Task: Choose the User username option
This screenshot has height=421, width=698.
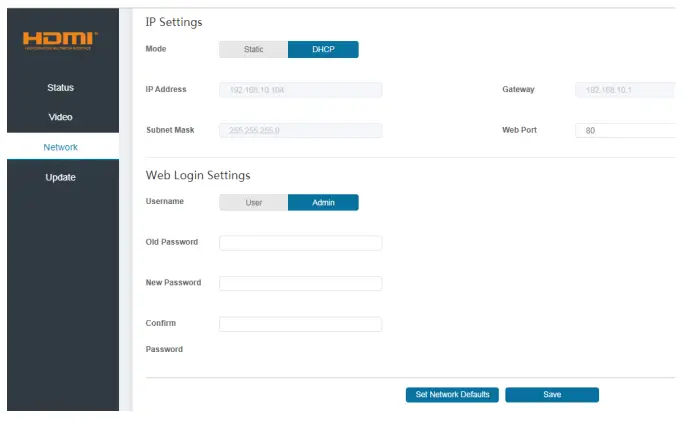Action: coord(253,202)
